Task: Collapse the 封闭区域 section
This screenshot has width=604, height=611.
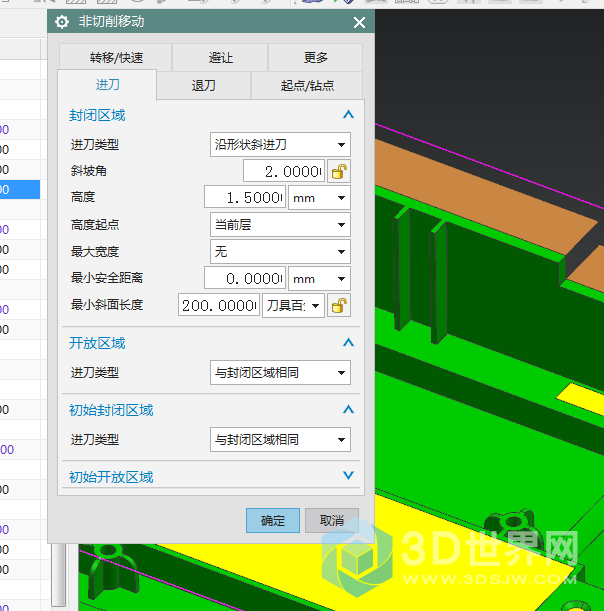Action: 348,115
